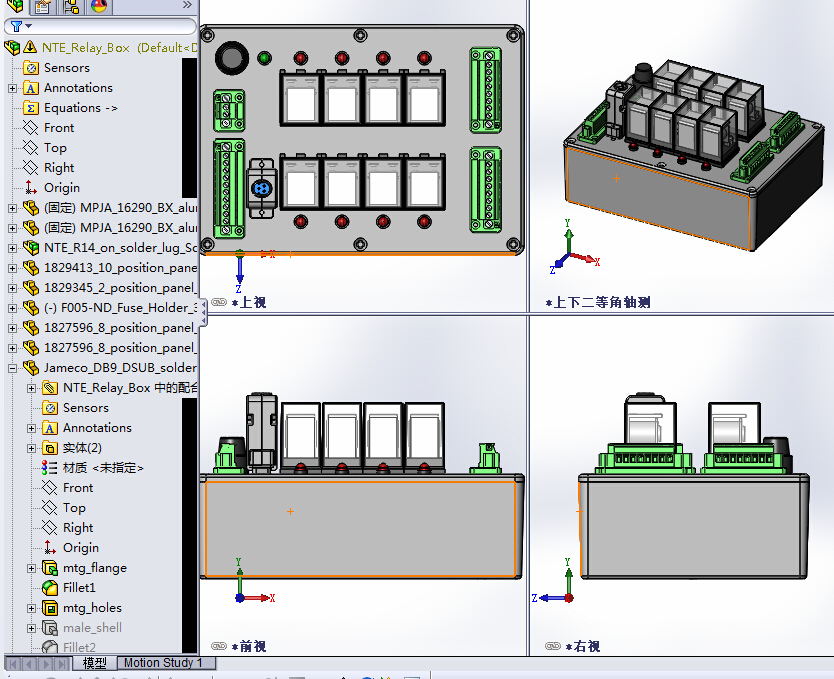Click the *前视 front view label
This screenshot has width=834, height=679.
pyautogui.click(x=249, y=647)
